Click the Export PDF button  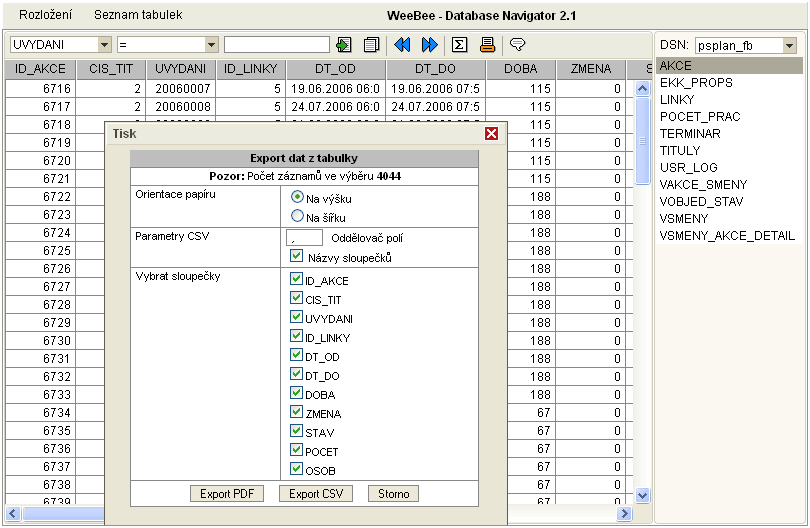pos(225,494)
